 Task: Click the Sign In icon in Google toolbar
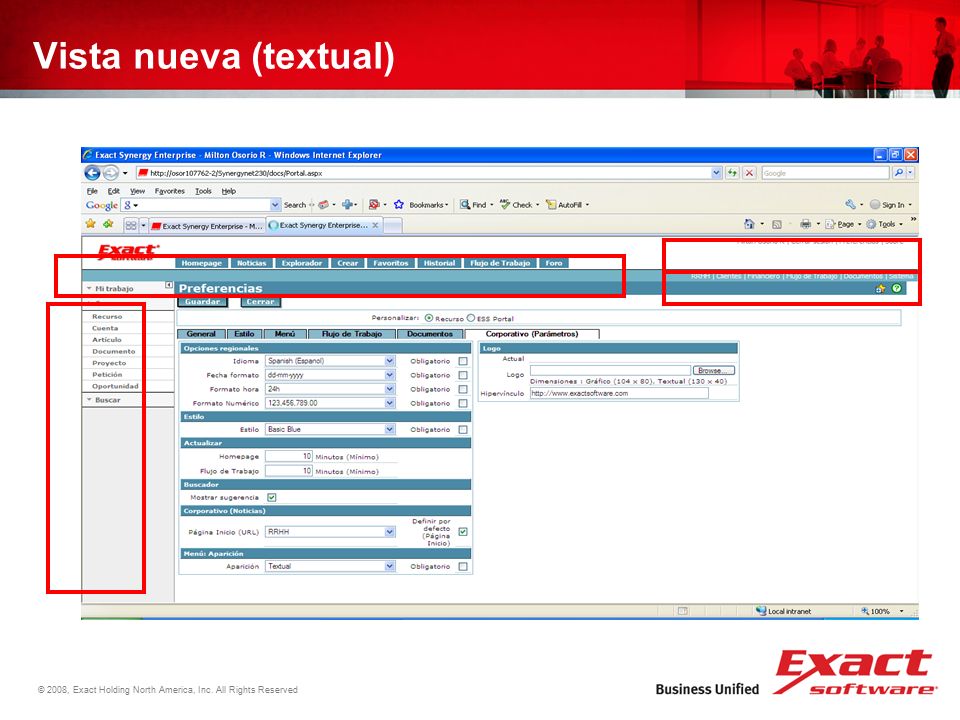pos(875,204)
